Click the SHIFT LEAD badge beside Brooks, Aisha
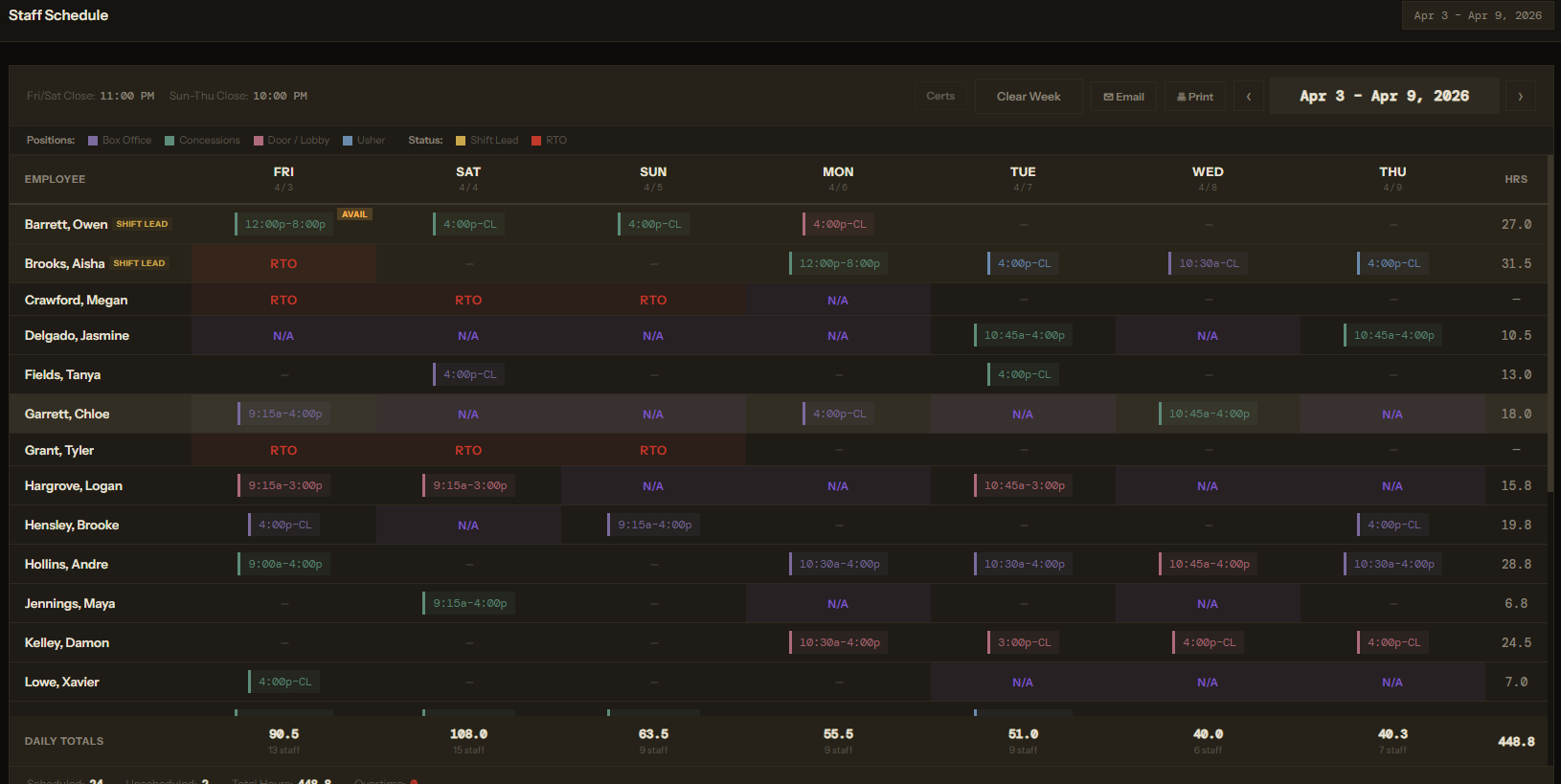This screenshot has height=784, width=1561. tap(139, 263)
